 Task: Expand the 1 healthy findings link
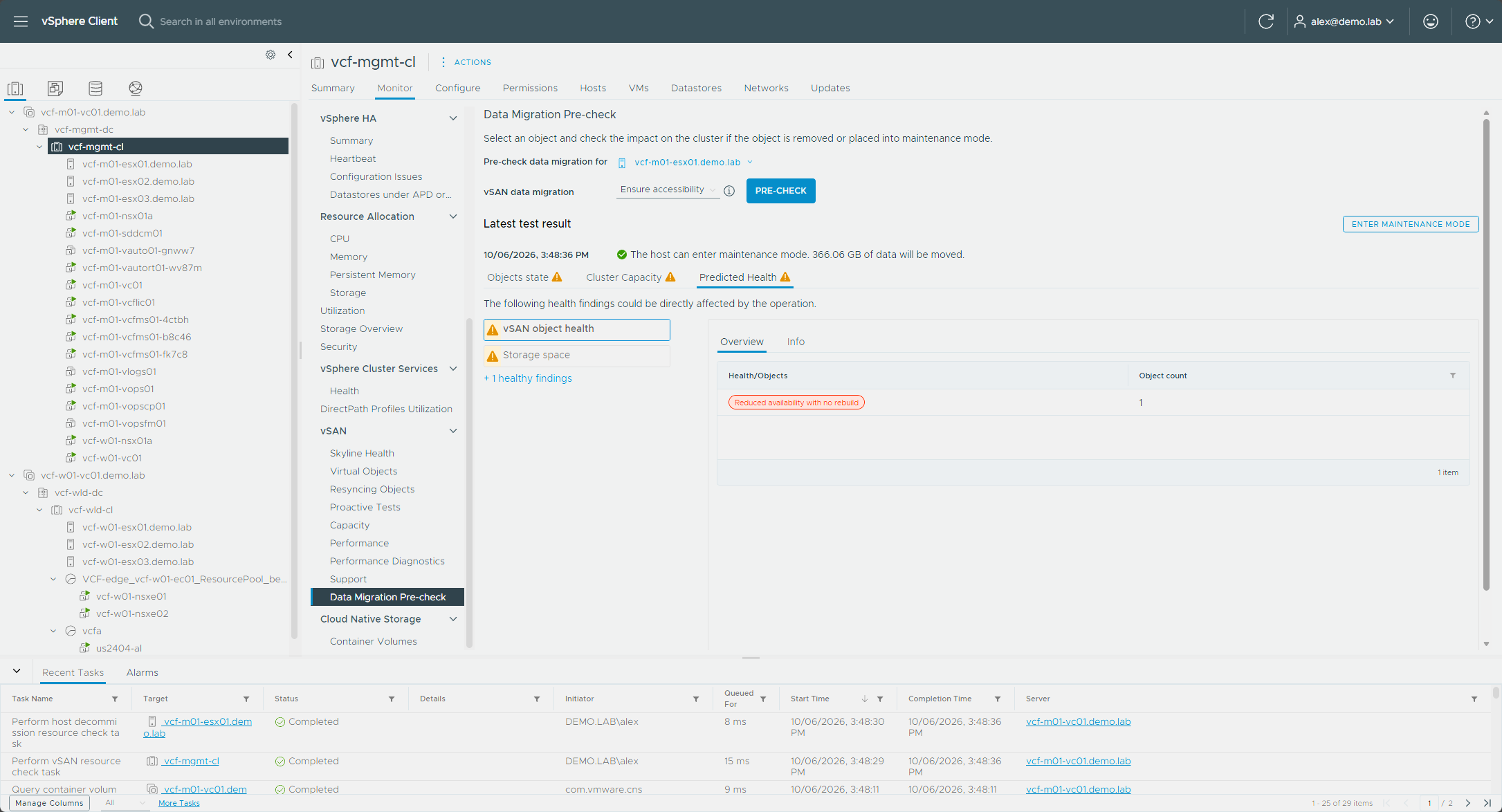point(528,378)
